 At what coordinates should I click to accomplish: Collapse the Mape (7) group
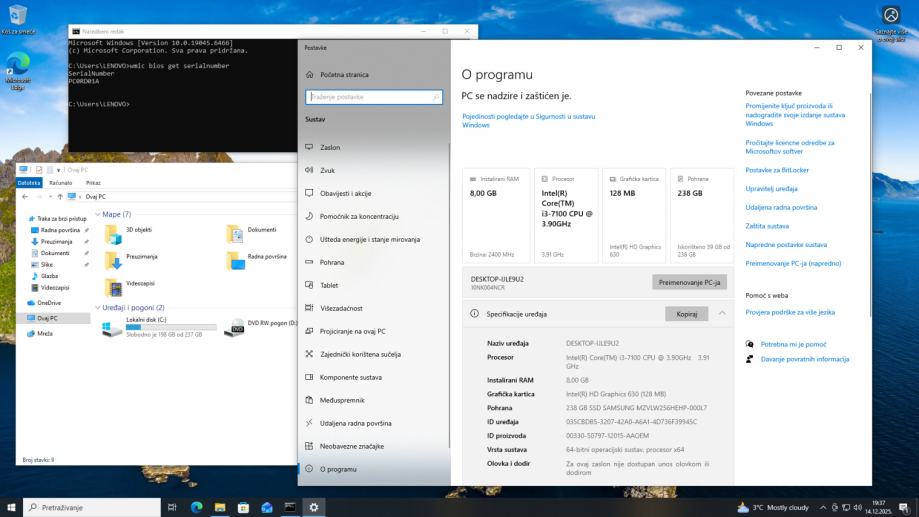tap(97, 214)
